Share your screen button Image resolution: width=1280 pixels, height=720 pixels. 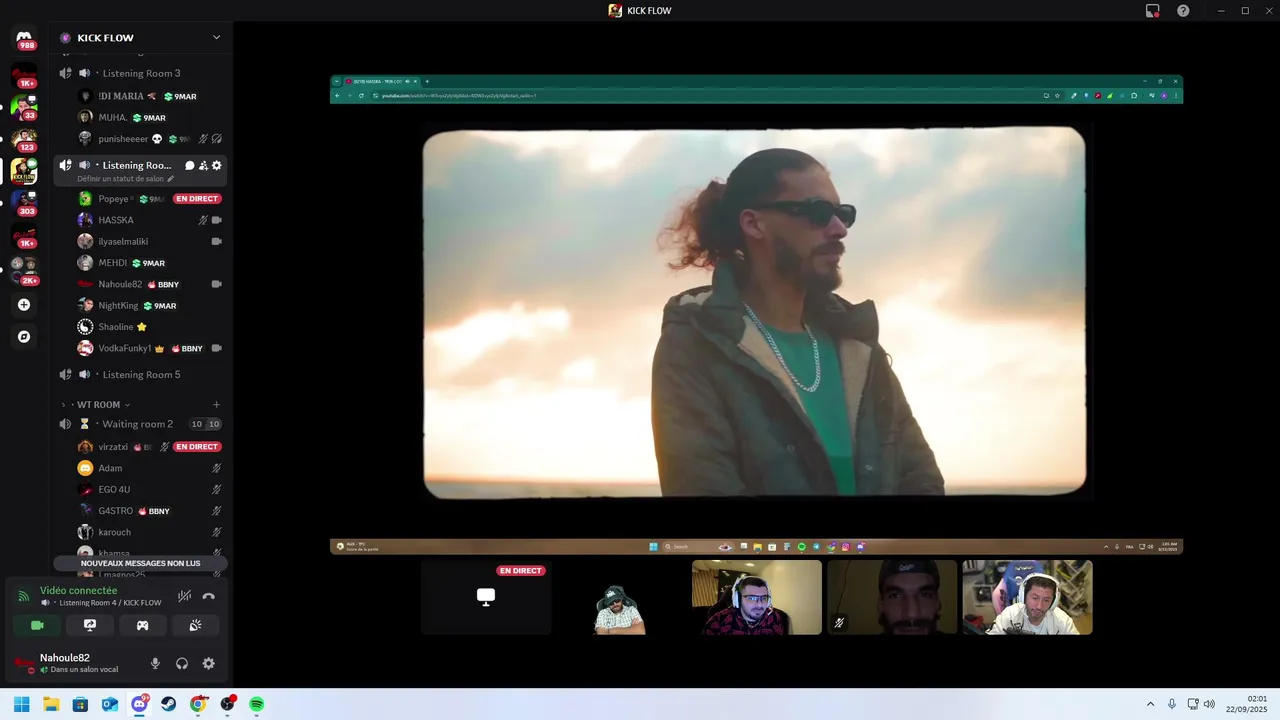[90, 625]
